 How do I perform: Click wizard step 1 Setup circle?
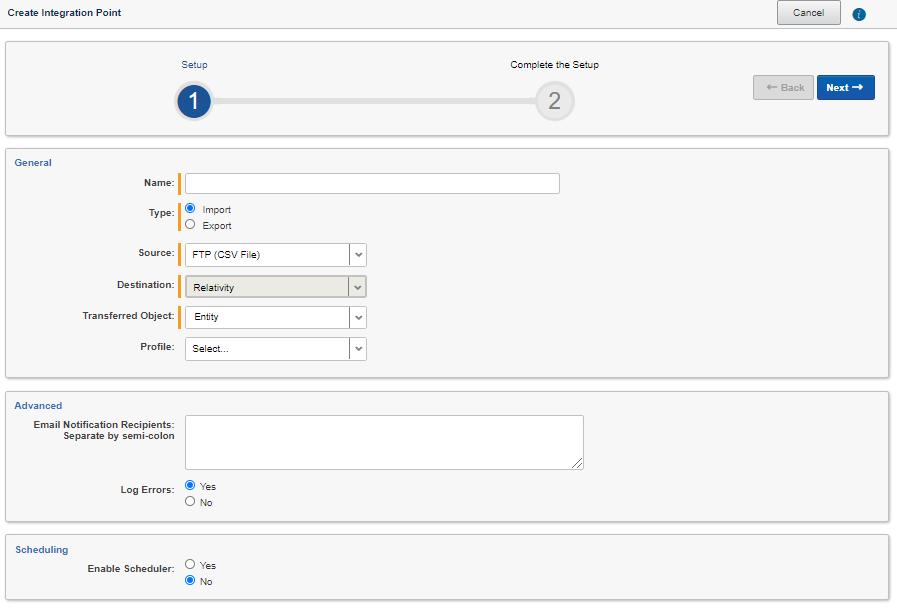(x=194, y=101)
